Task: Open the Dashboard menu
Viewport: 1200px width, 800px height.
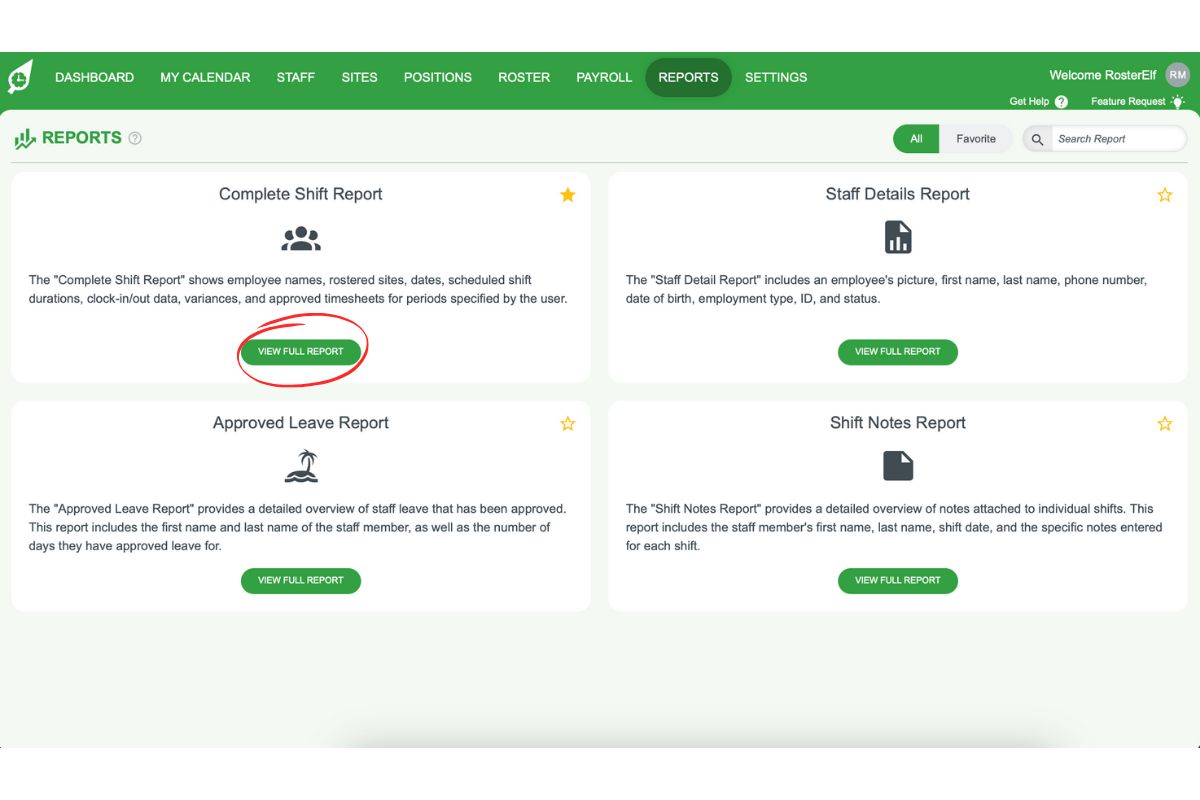Action: pos(94,77)
